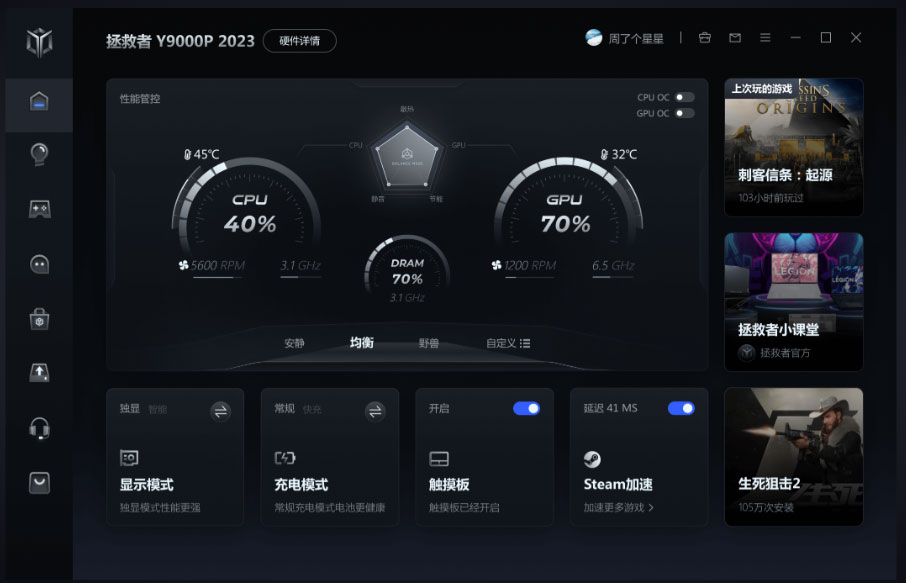
Task: Click the 硬件详情 button
Action: (x=299, y=41)
